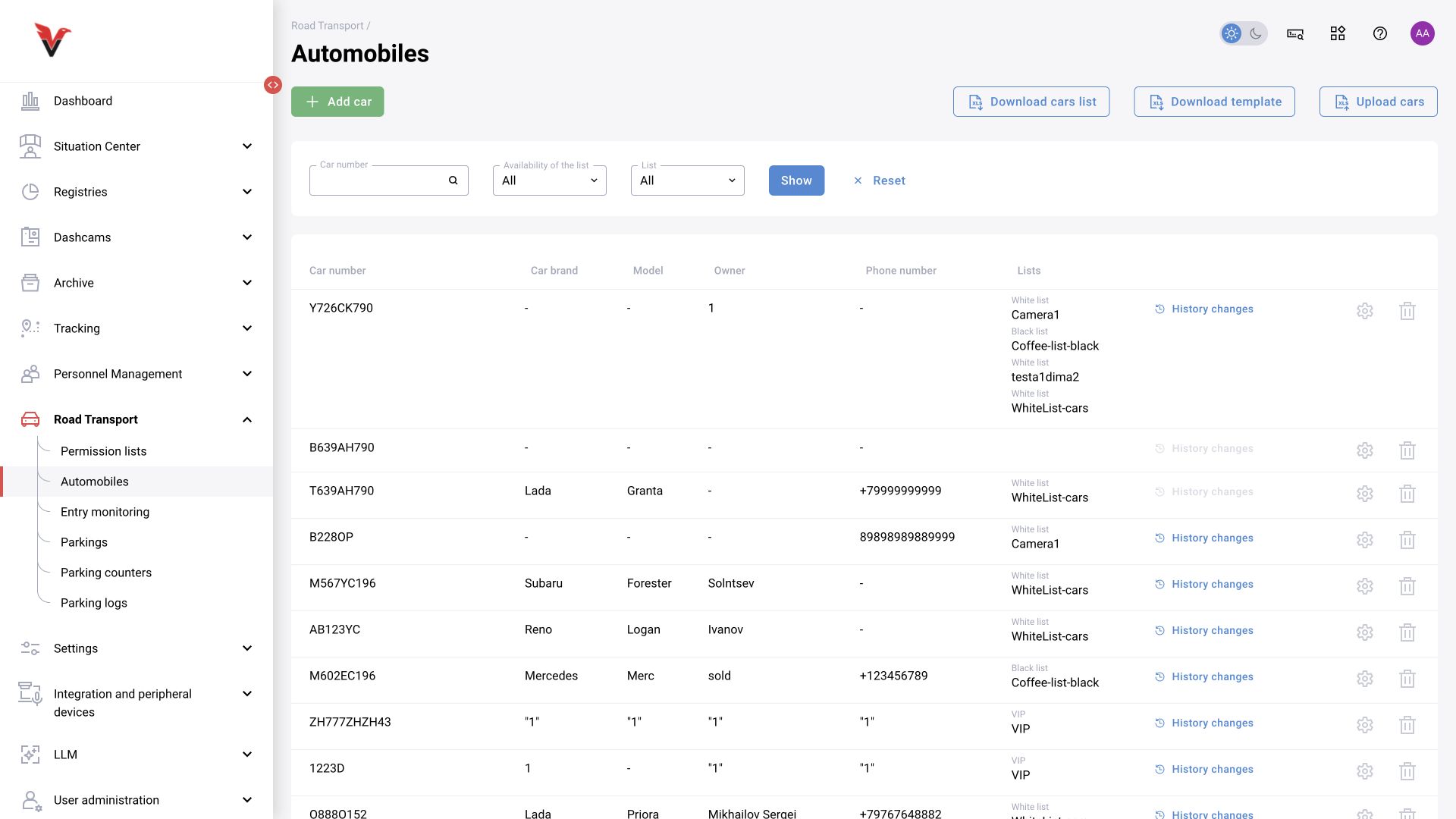
Task: Open Permission lists submenu item
Action: [x=103, y=451]
